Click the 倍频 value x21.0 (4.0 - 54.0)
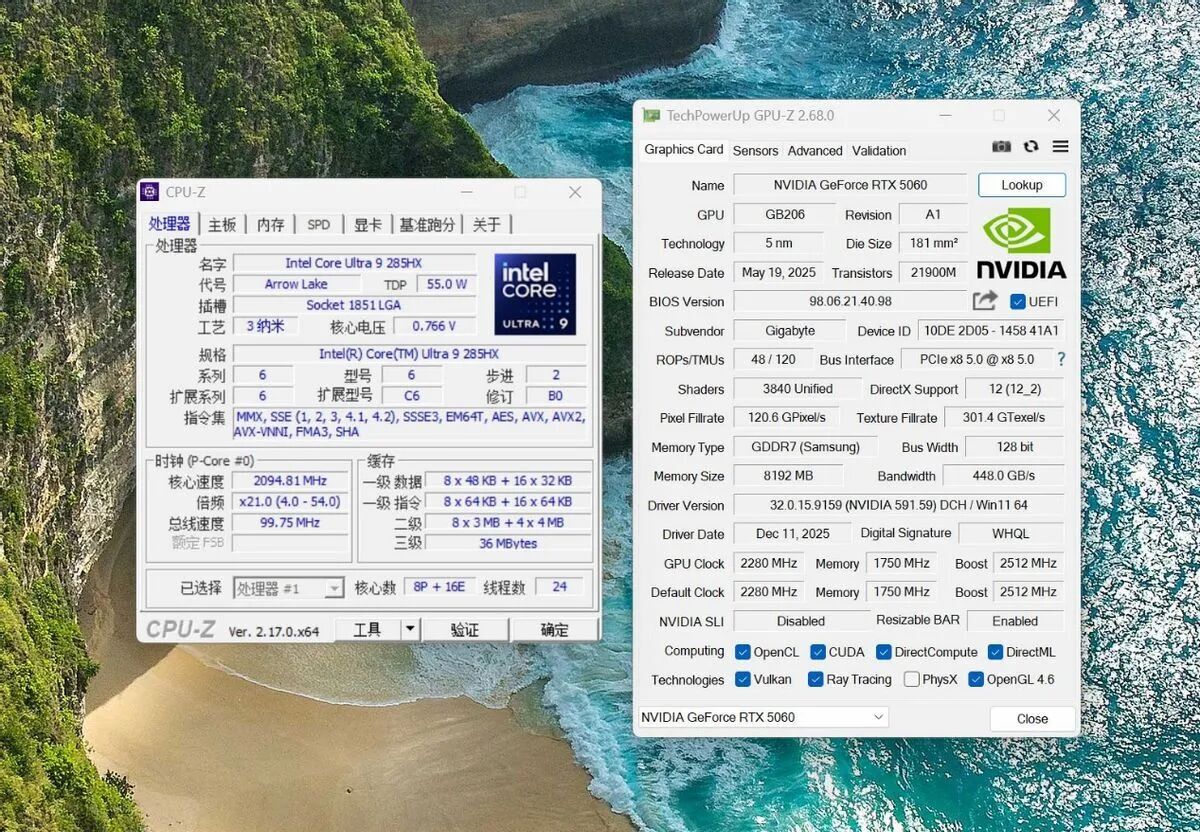Image resolution: width=1200 pixels, height=832 pixels. tap(290, 501)
